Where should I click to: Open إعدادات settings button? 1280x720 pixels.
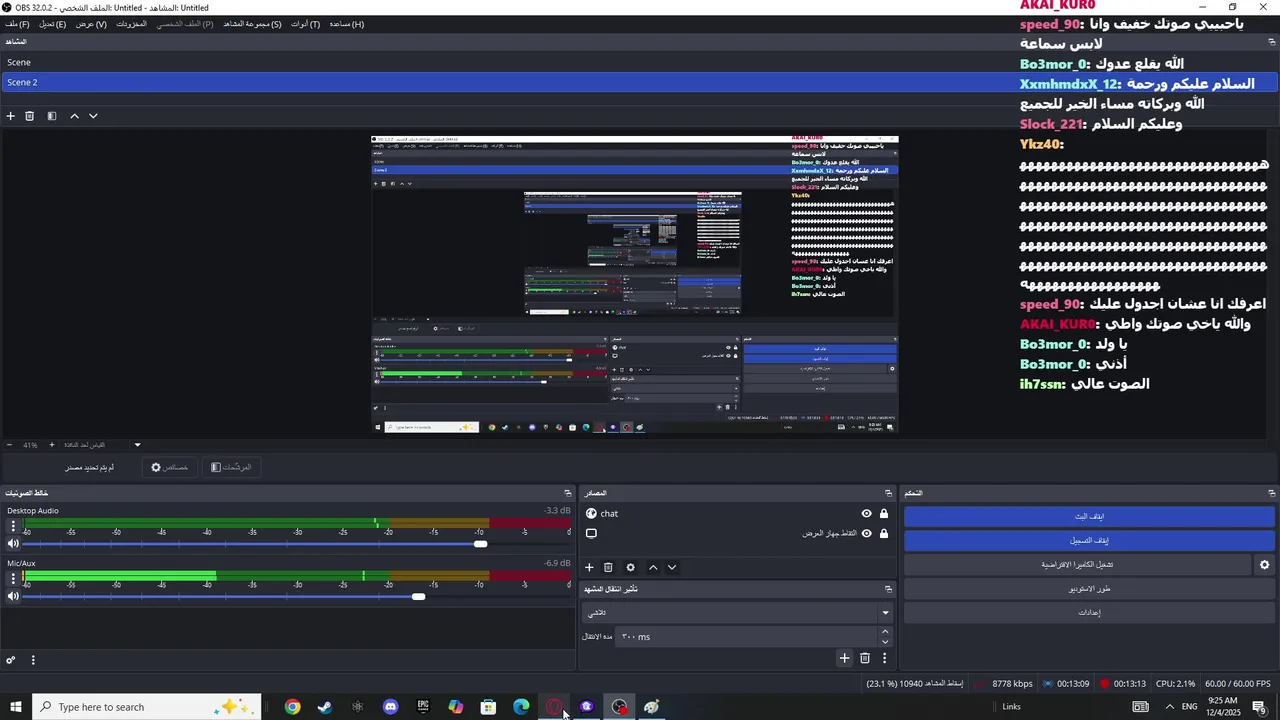[1089, 613]
